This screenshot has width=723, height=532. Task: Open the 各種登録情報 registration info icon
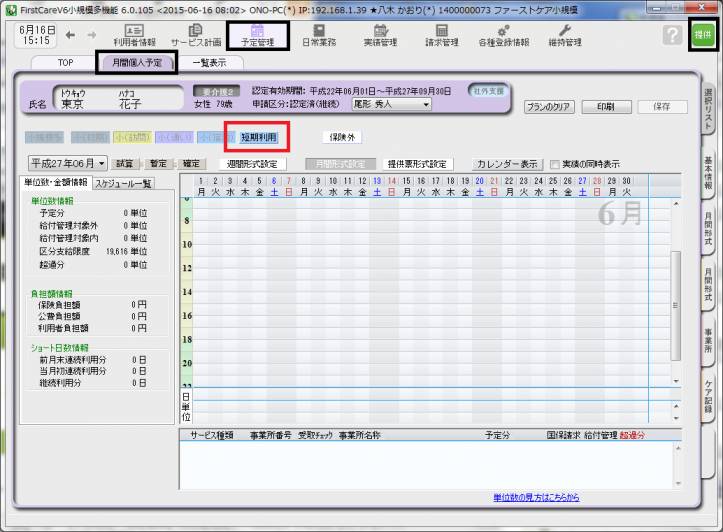coord(503,35)
